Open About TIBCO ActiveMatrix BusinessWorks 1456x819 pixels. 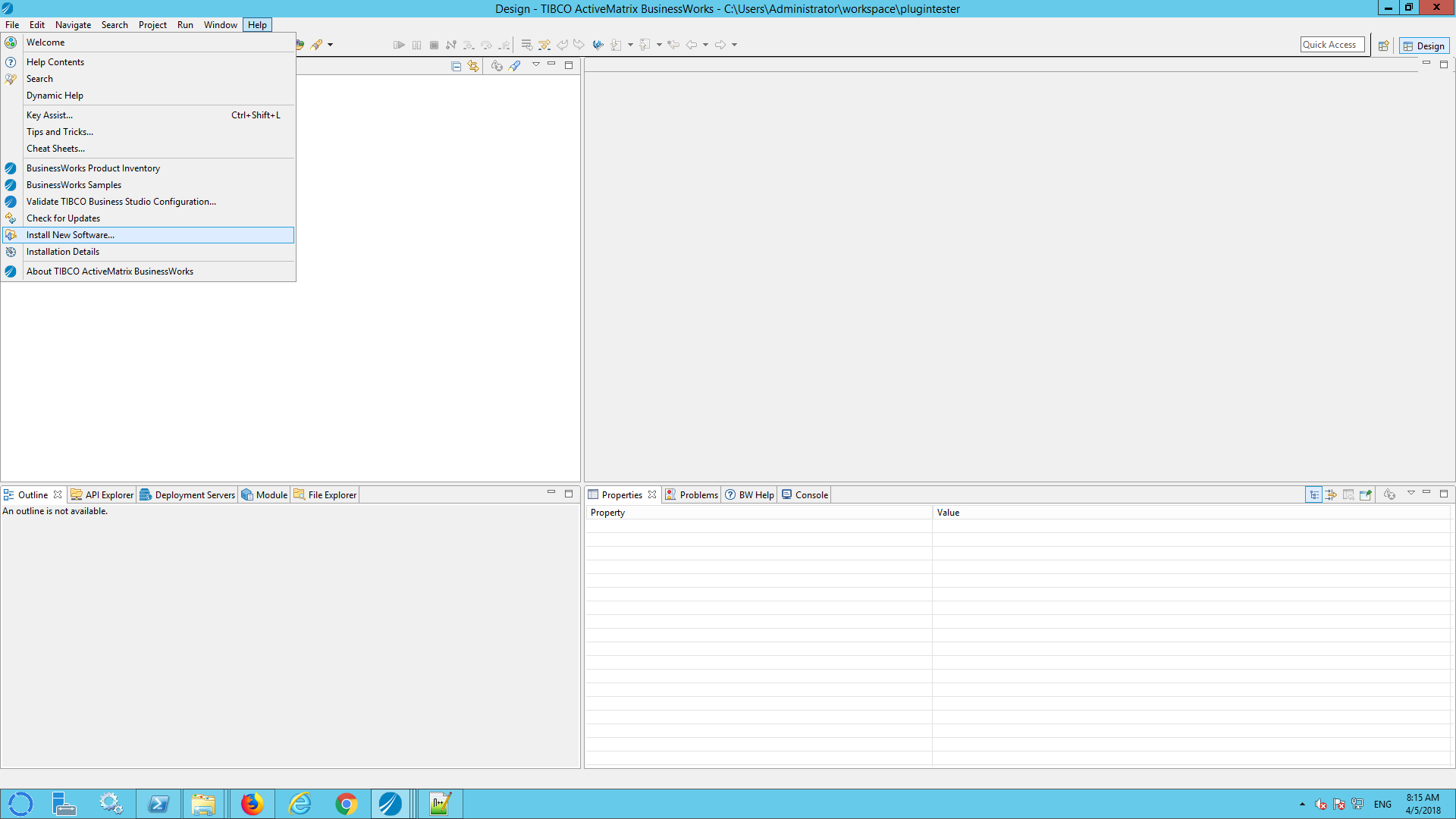149,271
